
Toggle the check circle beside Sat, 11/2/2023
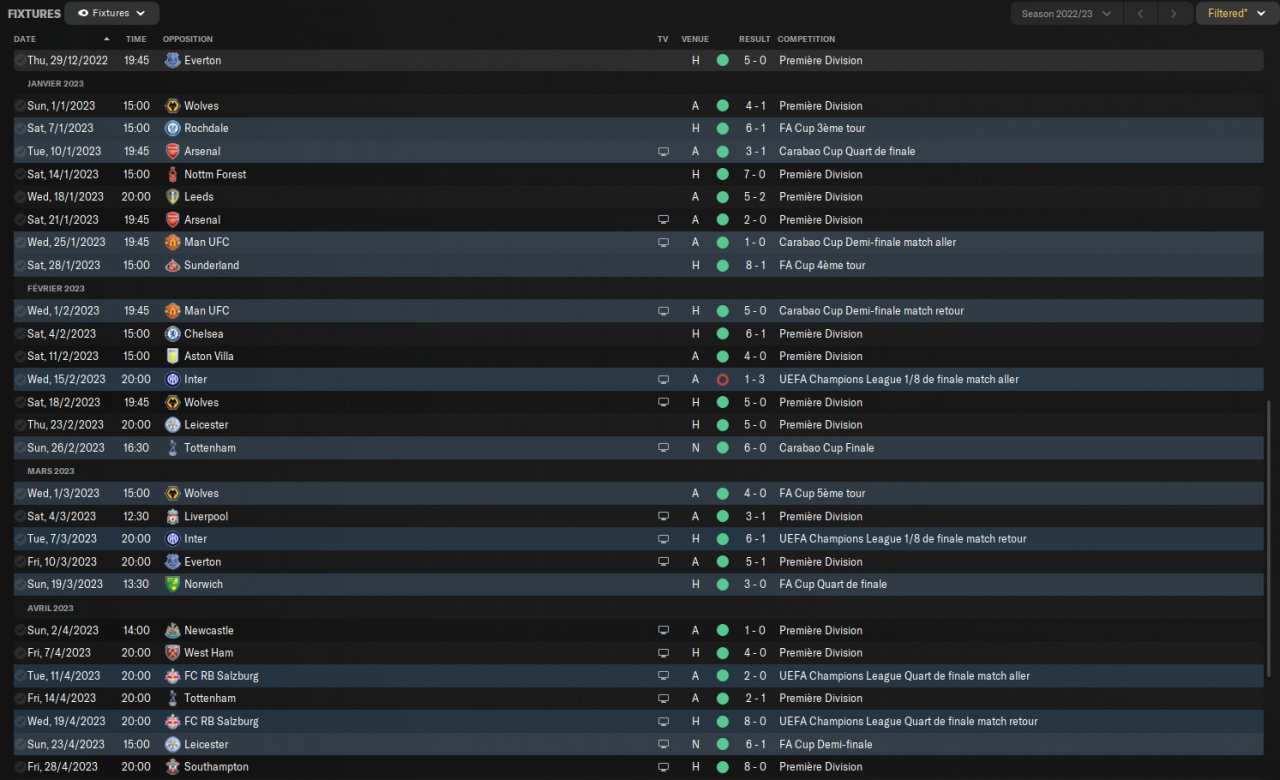click(x=20, y=356)
